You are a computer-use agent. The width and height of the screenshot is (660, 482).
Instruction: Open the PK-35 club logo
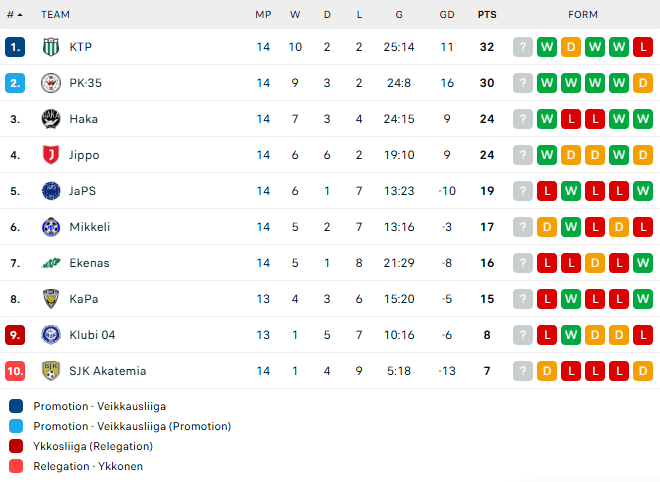pyautogui.click(x=51, y=83)
